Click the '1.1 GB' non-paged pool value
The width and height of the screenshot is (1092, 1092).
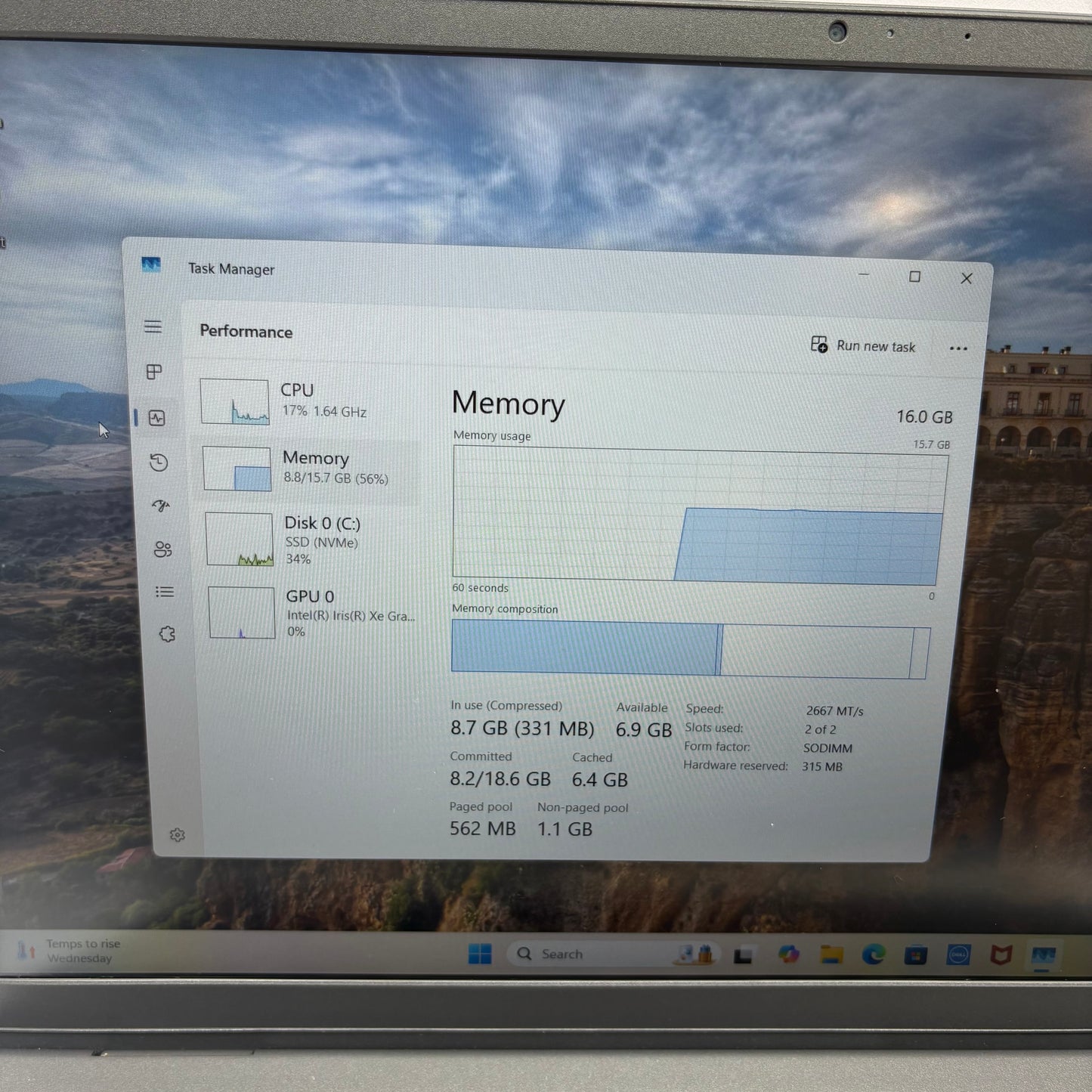565,829
